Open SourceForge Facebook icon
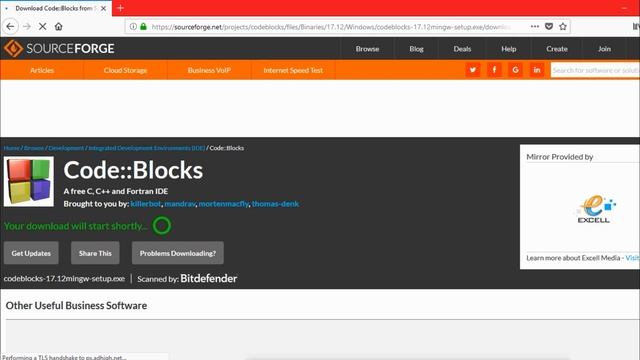The image size is (640, 360). (x=494, y=70)
